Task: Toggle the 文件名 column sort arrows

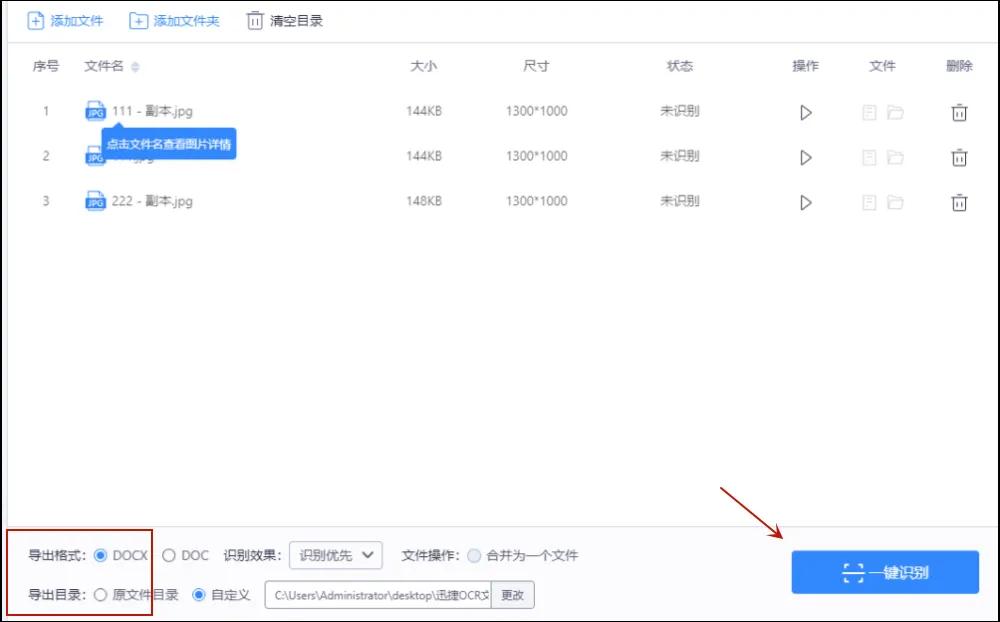Action: point(135,67)
